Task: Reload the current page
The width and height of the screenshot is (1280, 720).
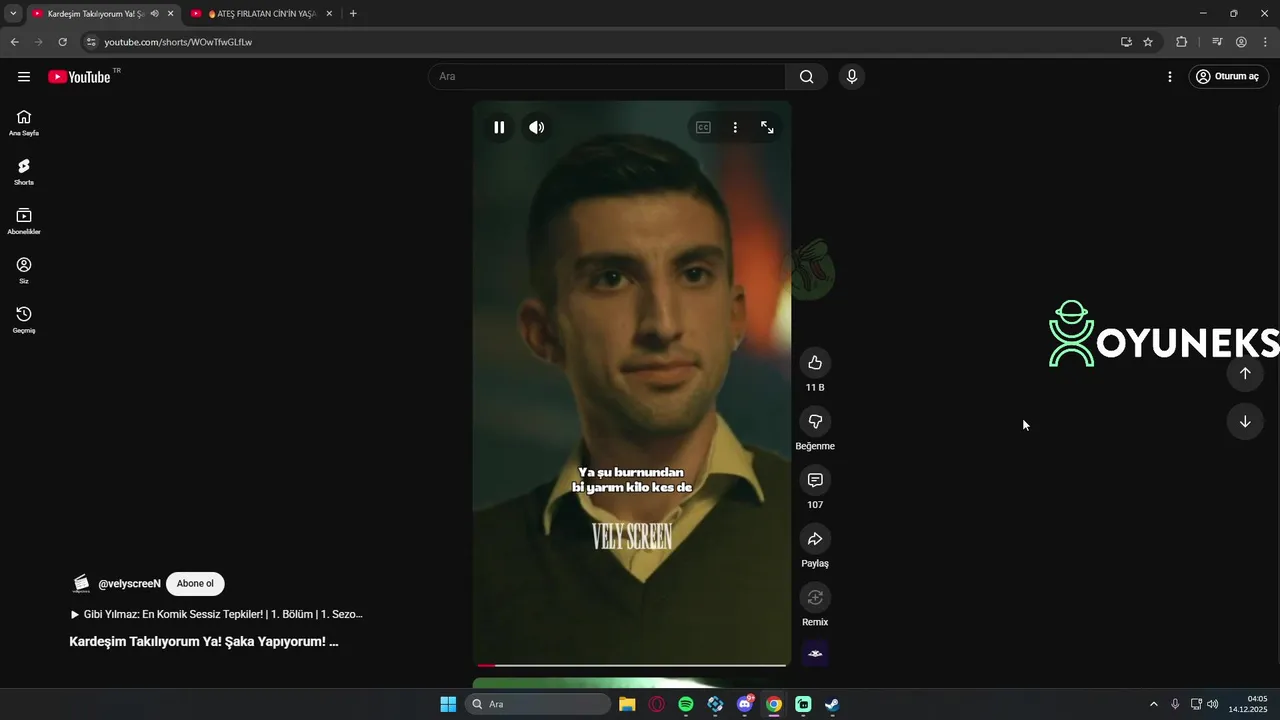Action: tap(62, 42)
